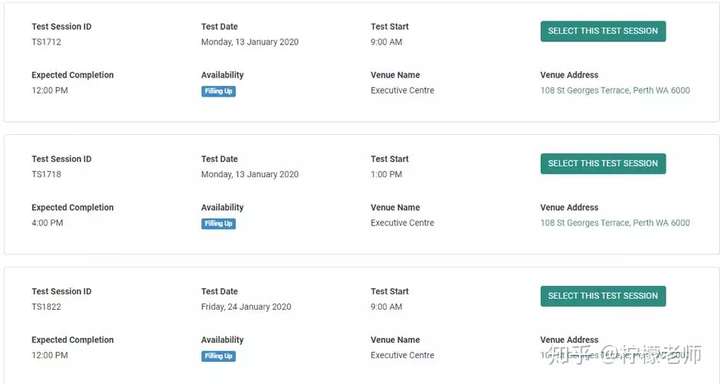Click the Filling Up badge for TS1712
The image size is (720, 384).
tap(219, 91)
